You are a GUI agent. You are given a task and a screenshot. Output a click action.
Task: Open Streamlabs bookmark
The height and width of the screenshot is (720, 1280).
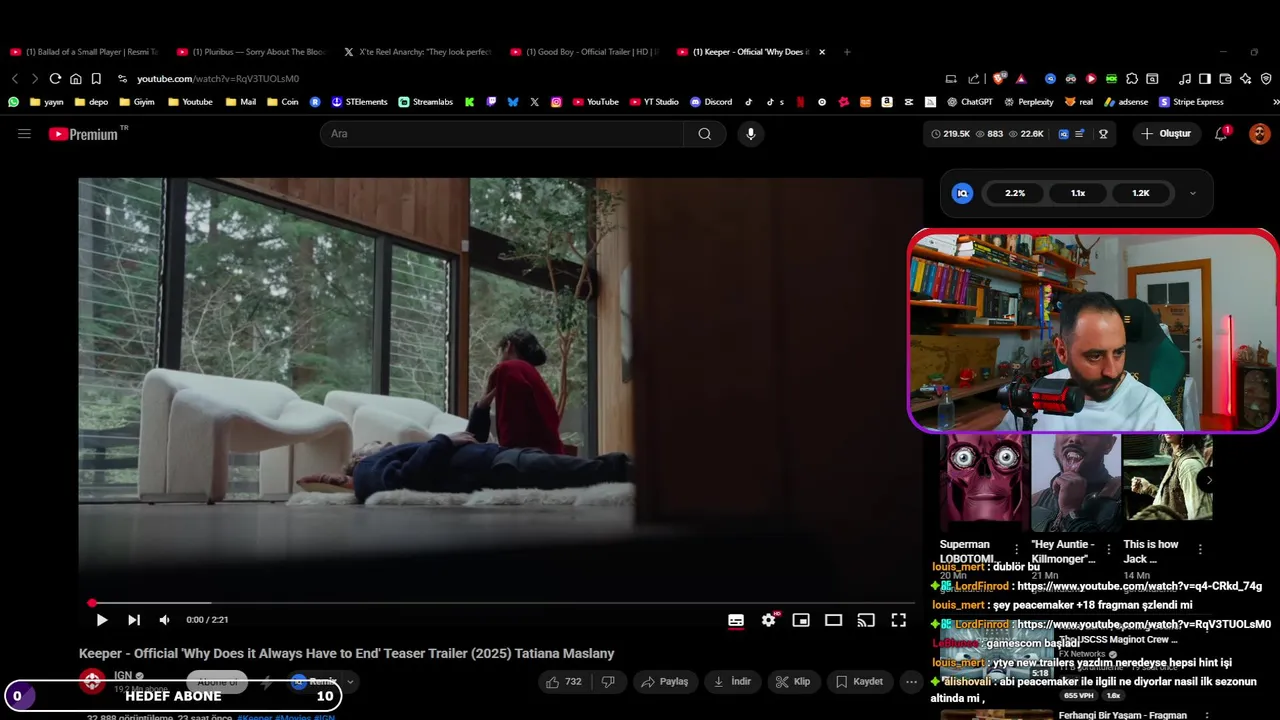coord(426,102)
